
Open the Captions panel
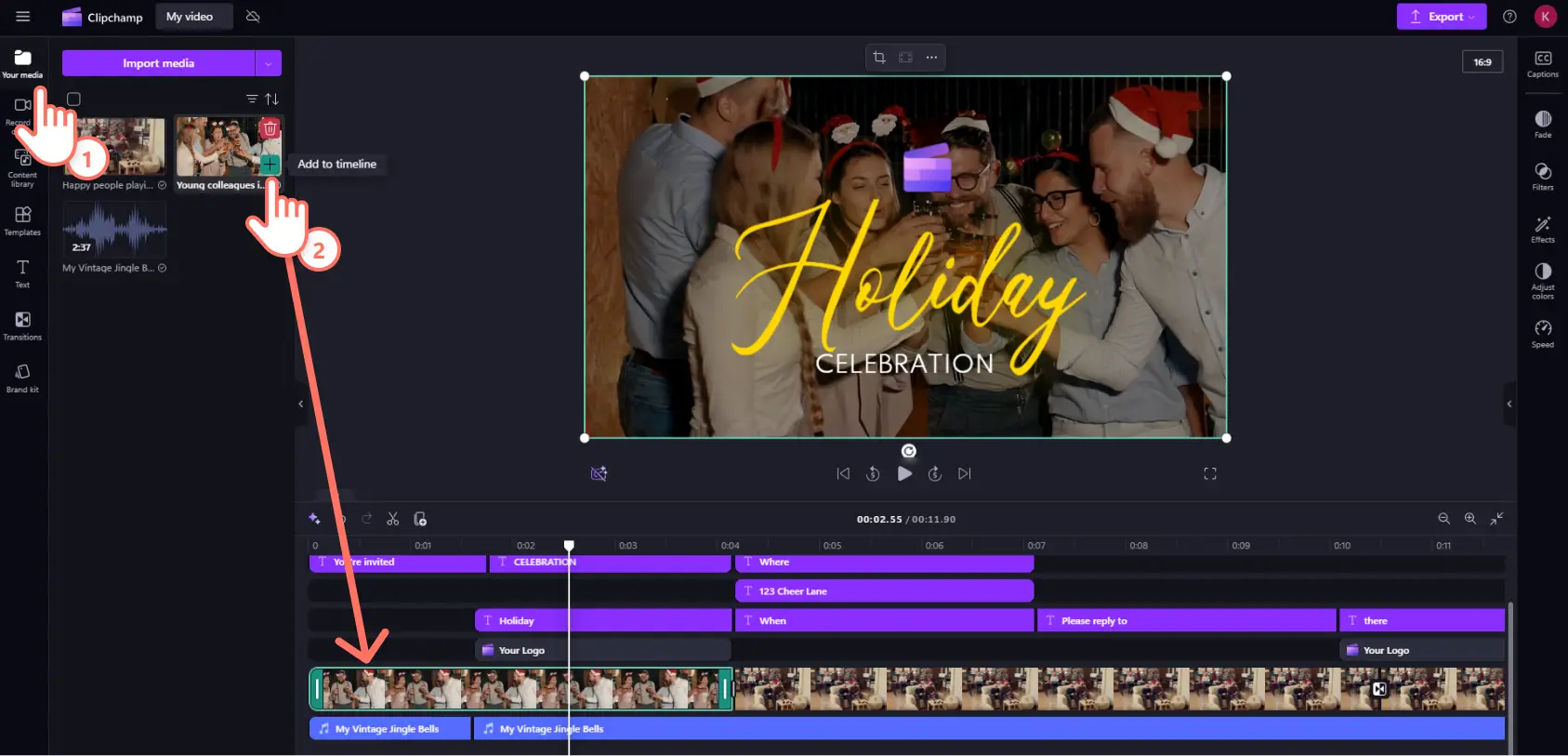point(1543,64)
